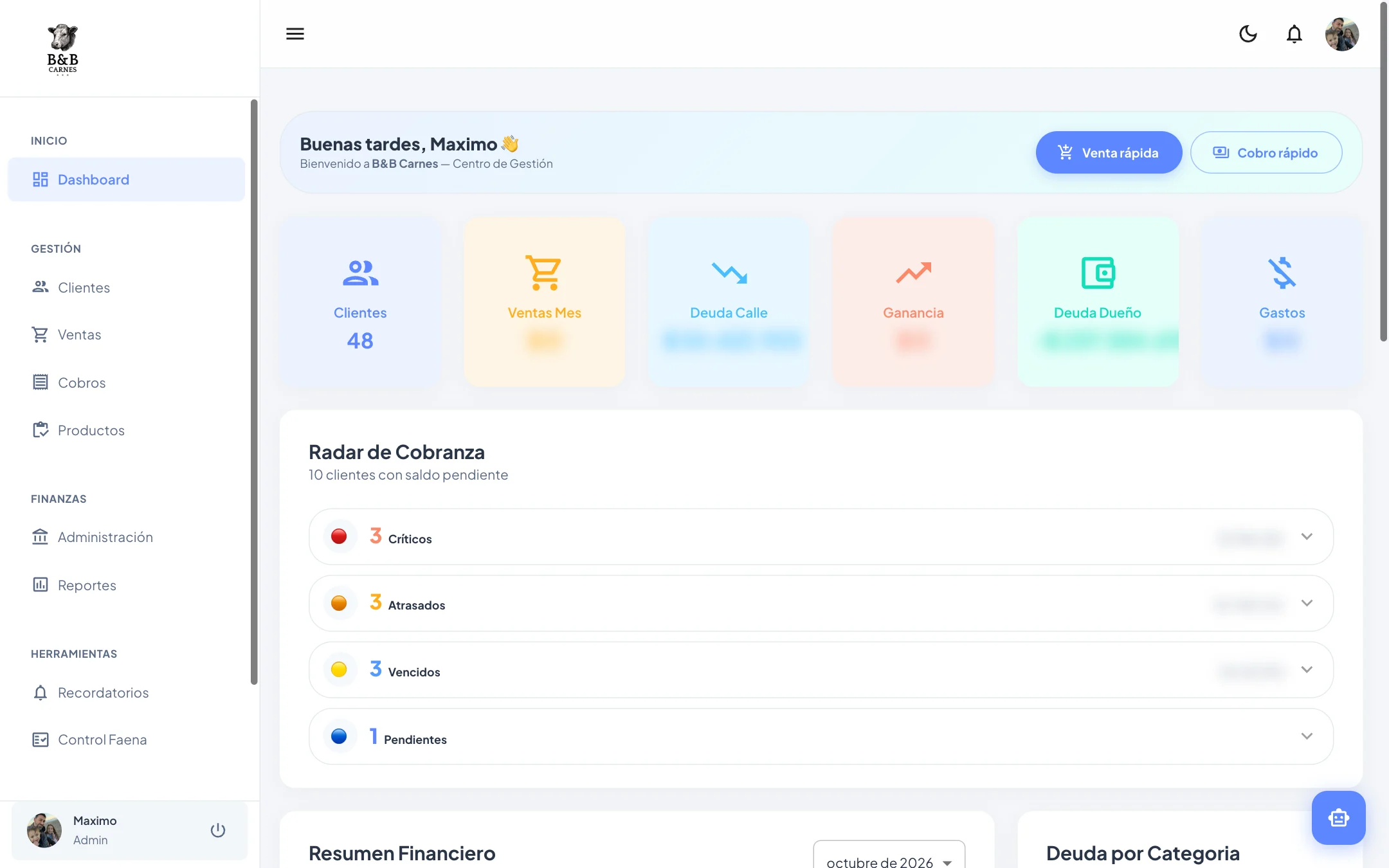Expand the Pendientes row chevron
The width and height of the screenshot is (1389, 868).
[1307, 736]
